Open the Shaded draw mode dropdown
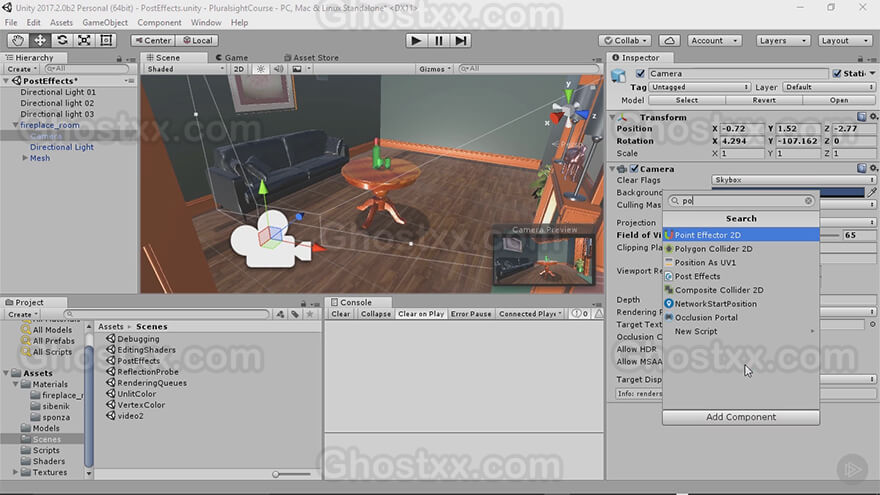Viewport: 880px width, 495px height. pos(185,69)
